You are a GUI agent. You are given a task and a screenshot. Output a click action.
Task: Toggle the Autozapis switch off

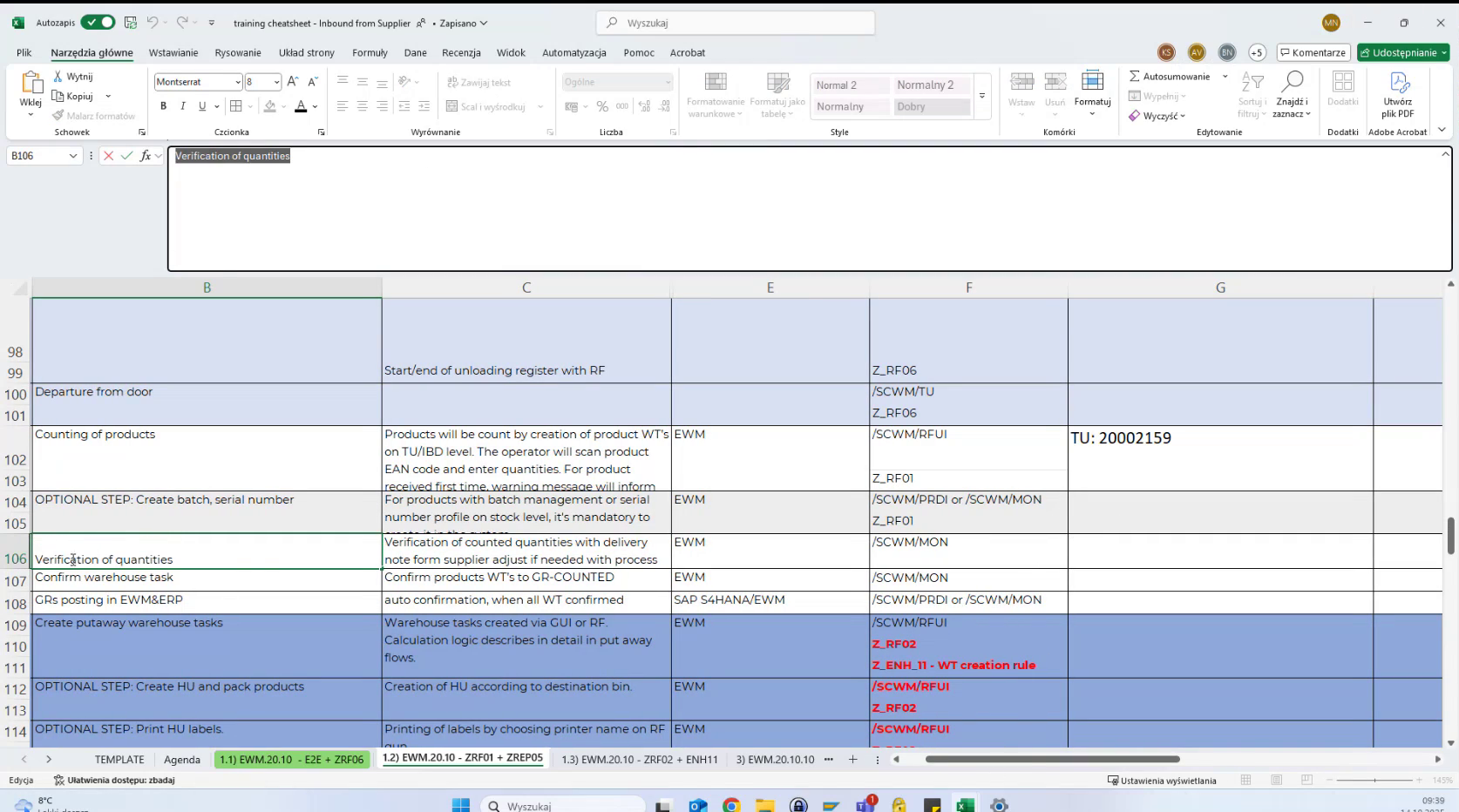(98, 23)
